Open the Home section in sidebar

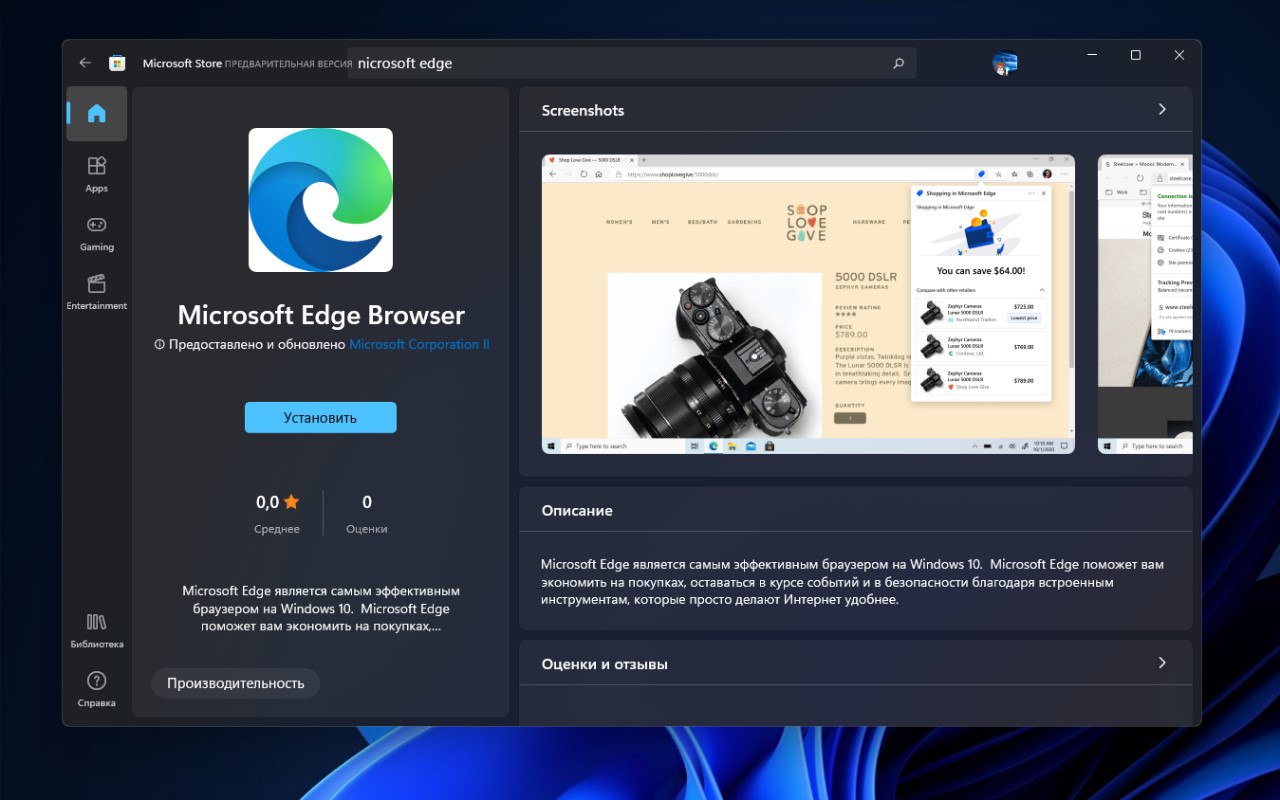click(97, 113)
